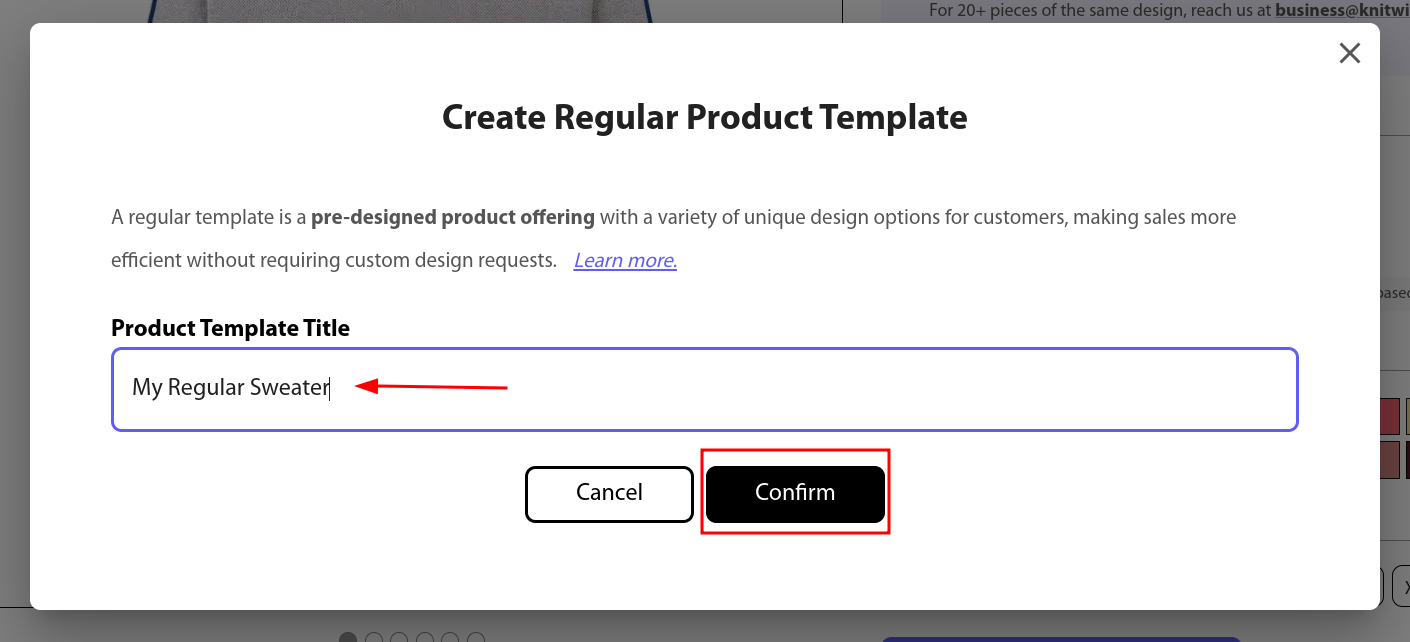Close the dialog with the X icon

1350,53
